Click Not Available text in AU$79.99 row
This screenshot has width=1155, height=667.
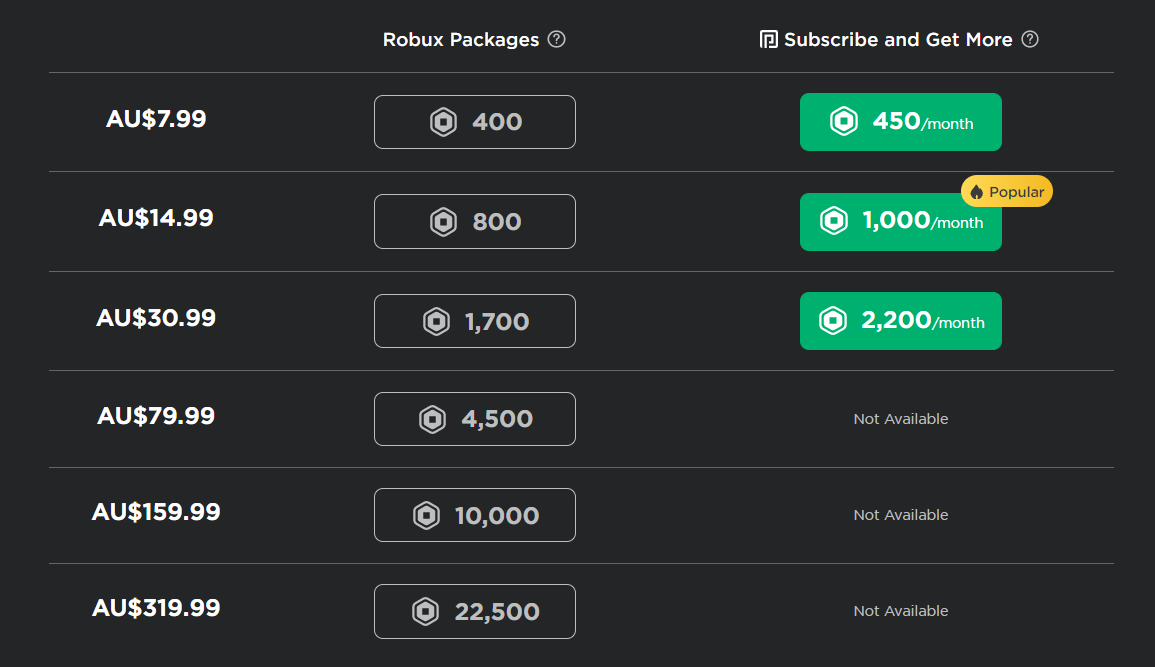coord(901,419)
